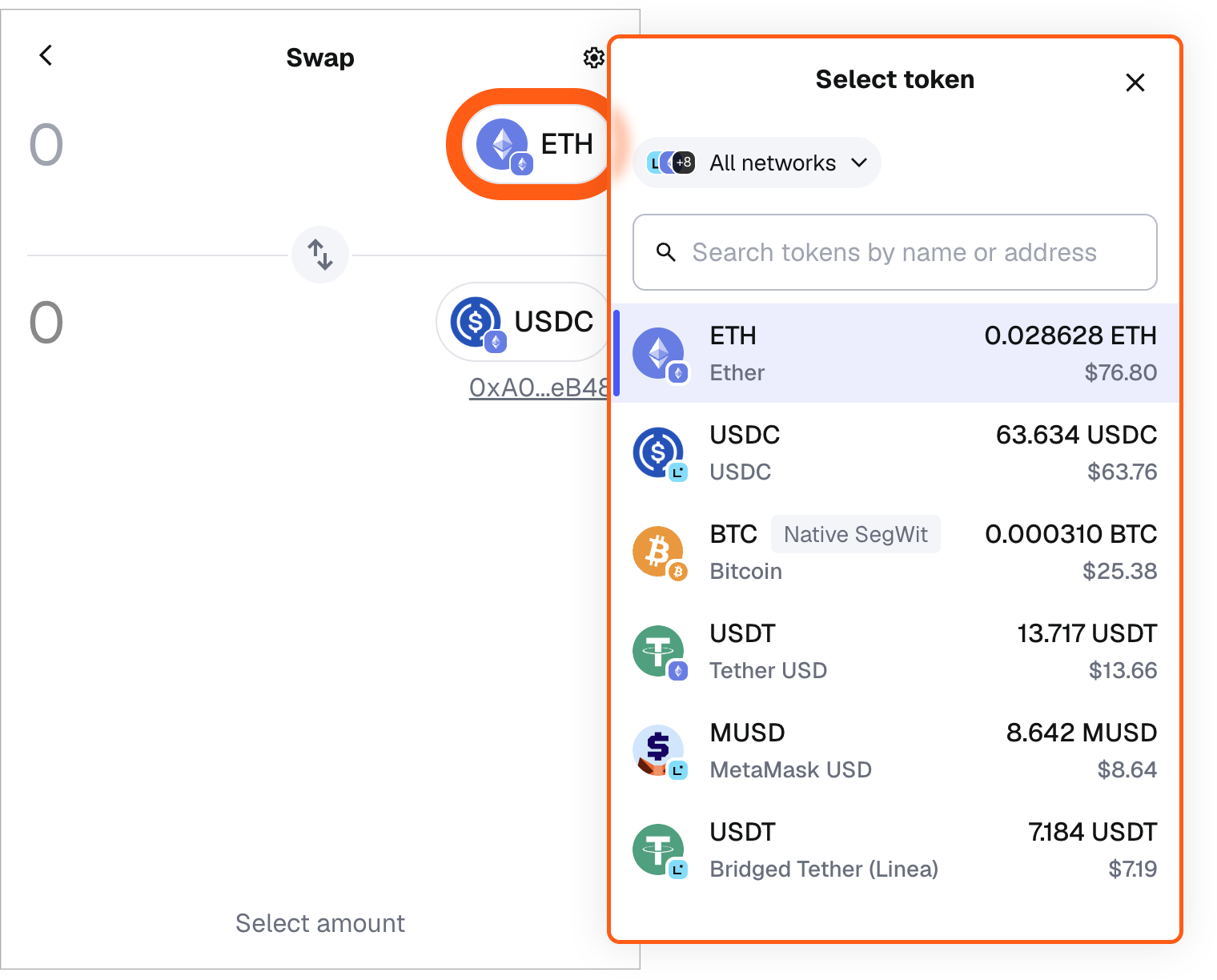Close the Select token panel
This screenshot has width=1217, height=980.
coord(1135,82)
